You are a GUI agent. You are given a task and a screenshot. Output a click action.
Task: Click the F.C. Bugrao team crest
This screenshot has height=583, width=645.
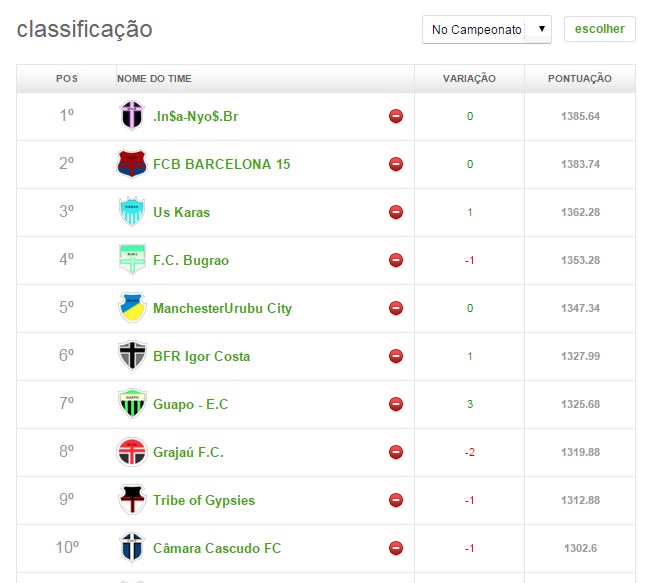[x=132, y=260]
